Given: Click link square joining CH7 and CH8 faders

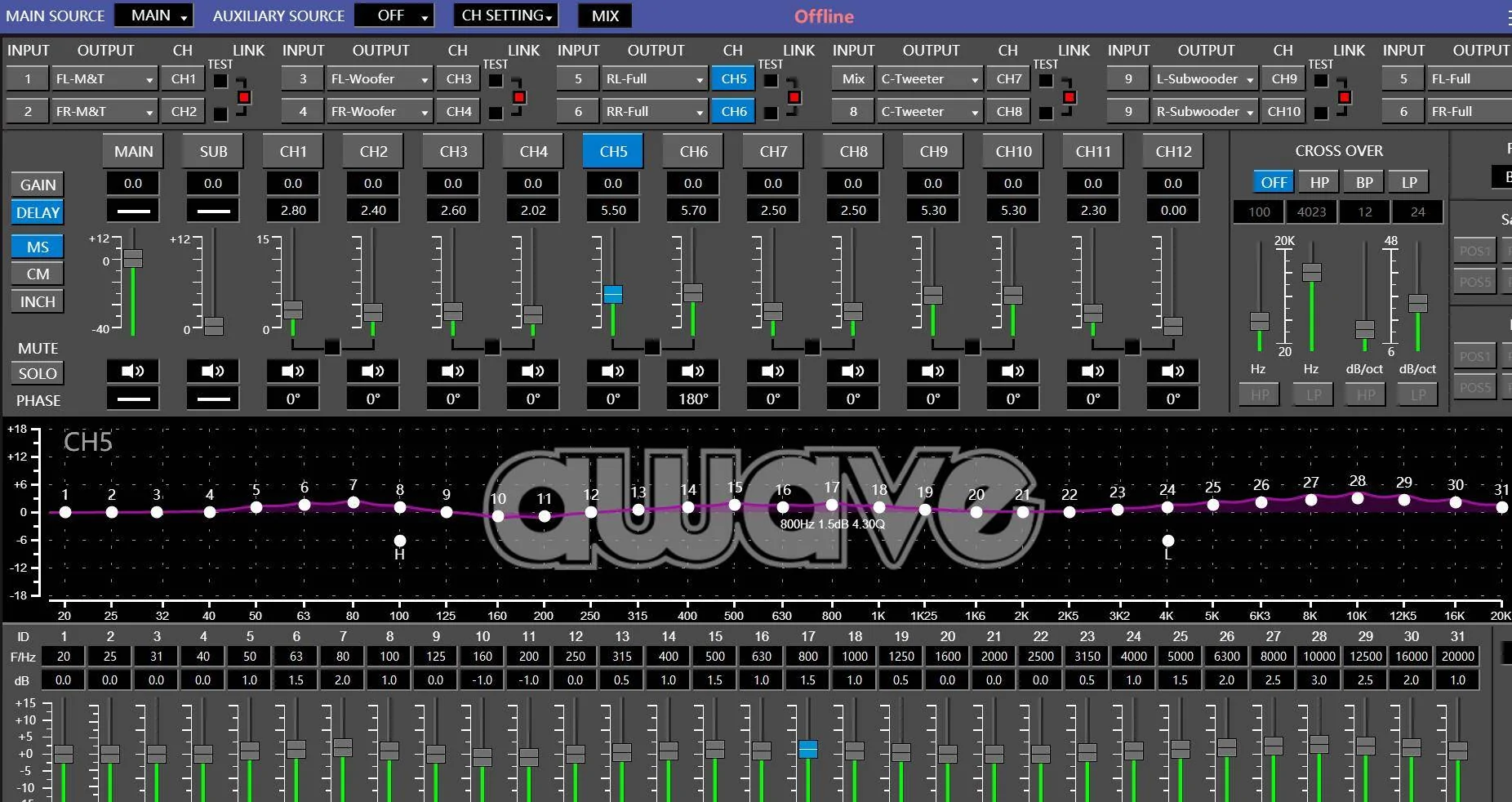Looking at the screenshot, I should click(x=812, y=347).
